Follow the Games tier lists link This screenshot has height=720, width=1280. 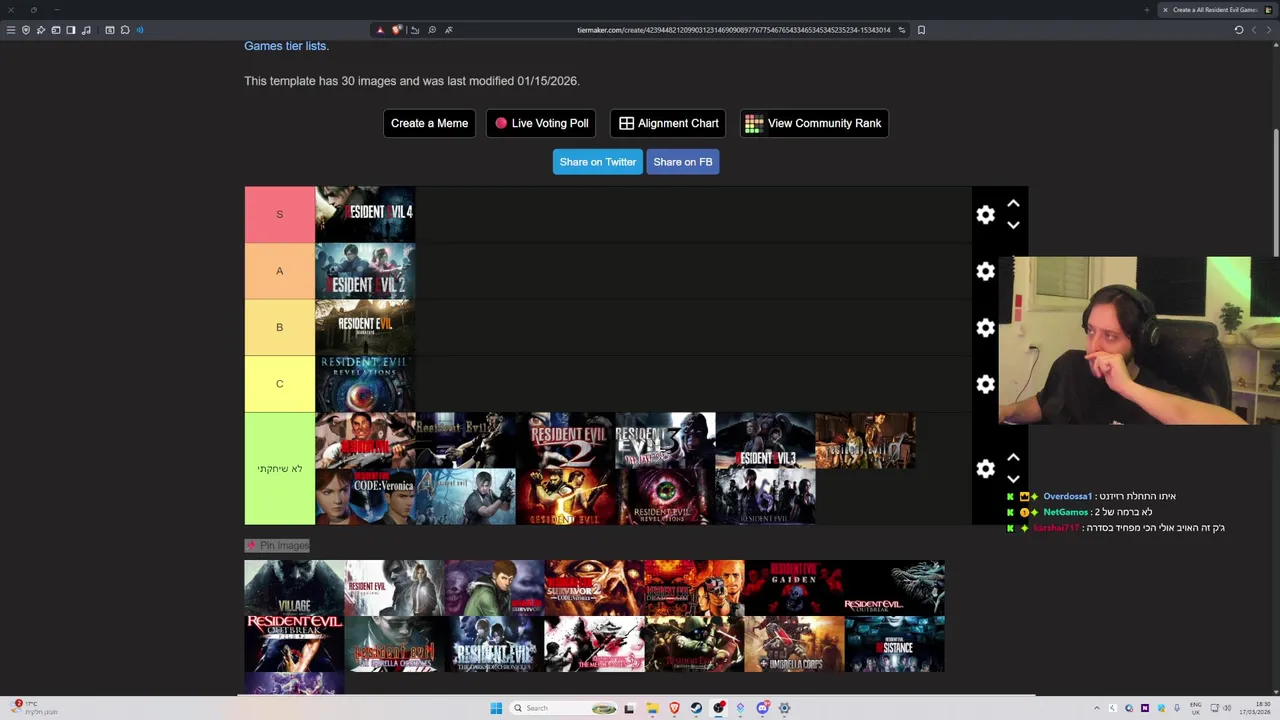(x=286, y=46)
